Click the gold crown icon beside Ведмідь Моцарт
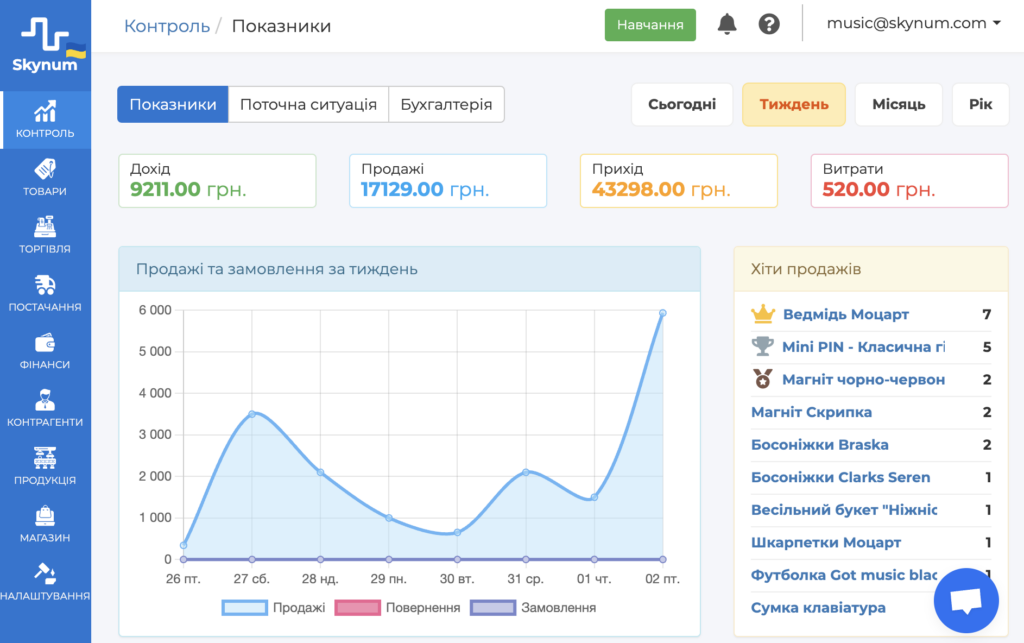Viewport: 1024px width, 643px height. point(763,314)
